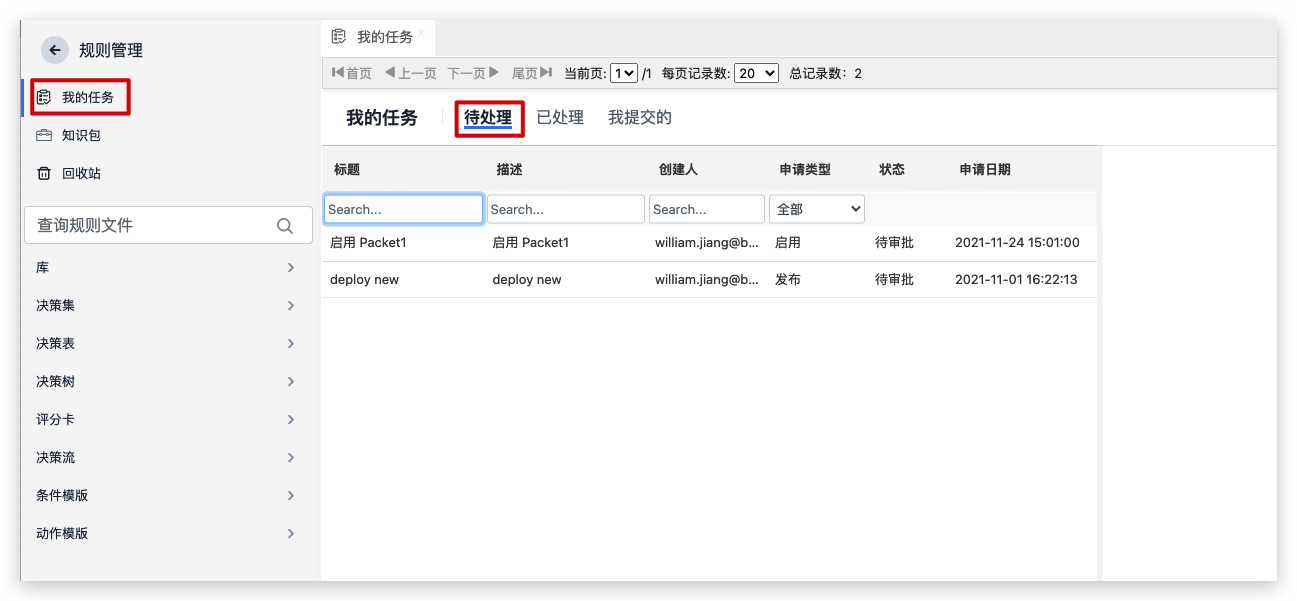The width and height of the screenshot is (1297, 601).
Task: Click the 回收站 trash icon
Action: tap(44, 173)
